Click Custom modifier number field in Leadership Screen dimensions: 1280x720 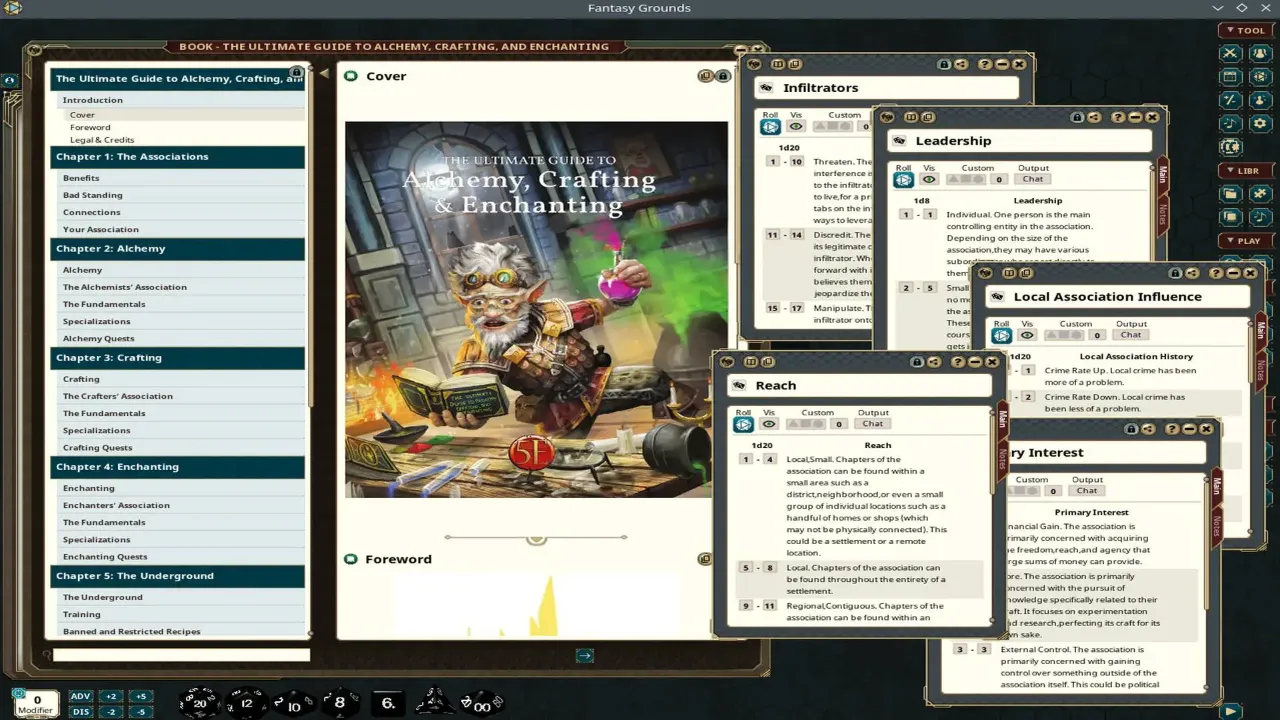(999, 180)
